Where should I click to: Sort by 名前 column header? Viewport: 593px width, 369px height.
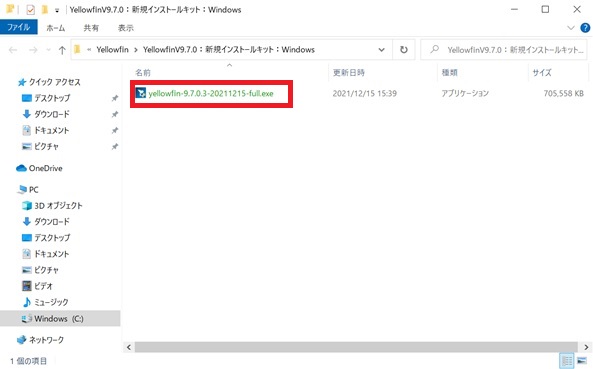point(143,72)
